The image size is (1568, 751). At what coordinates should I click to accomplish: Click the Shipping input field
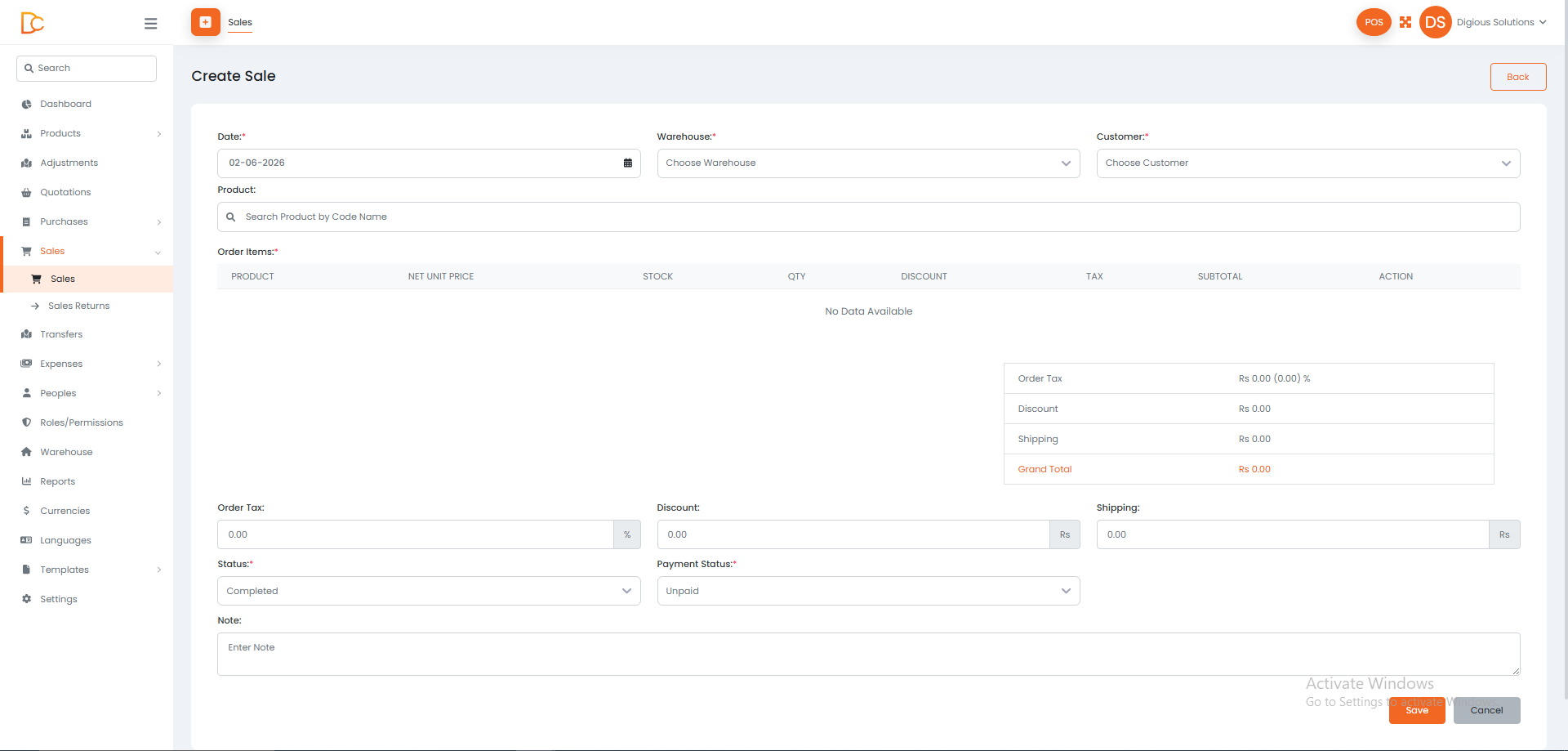tap(1293, 534)
